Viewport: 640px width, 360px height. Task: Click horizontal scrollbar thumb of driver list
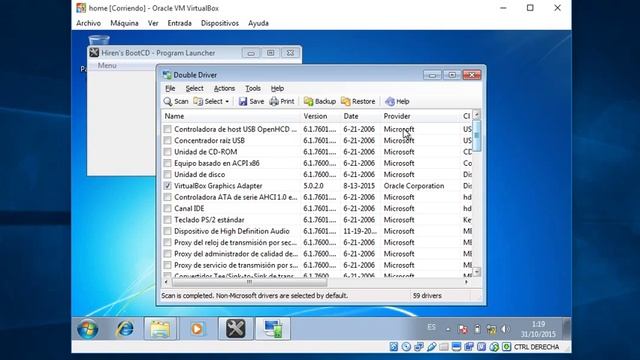249,282
